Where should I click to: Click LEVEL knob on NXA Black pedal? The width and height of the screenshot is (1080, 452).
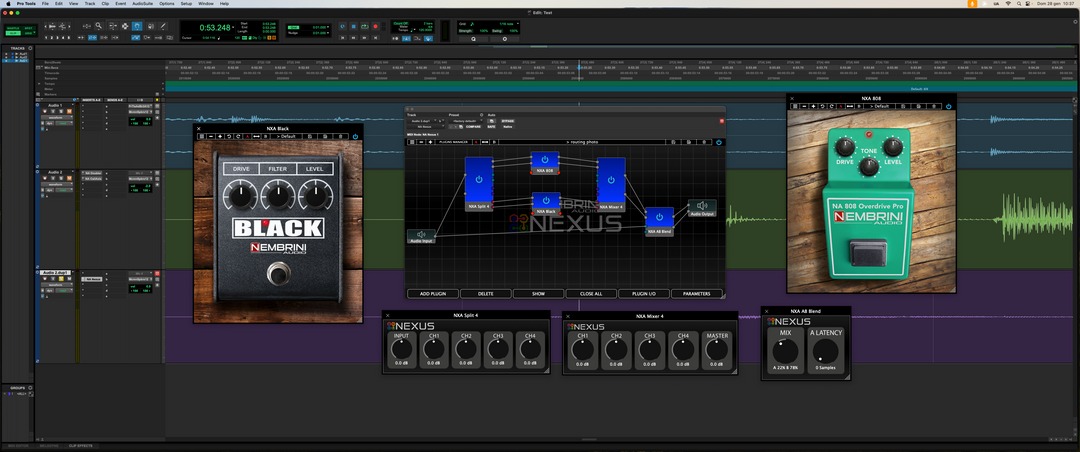click(315, 196)
